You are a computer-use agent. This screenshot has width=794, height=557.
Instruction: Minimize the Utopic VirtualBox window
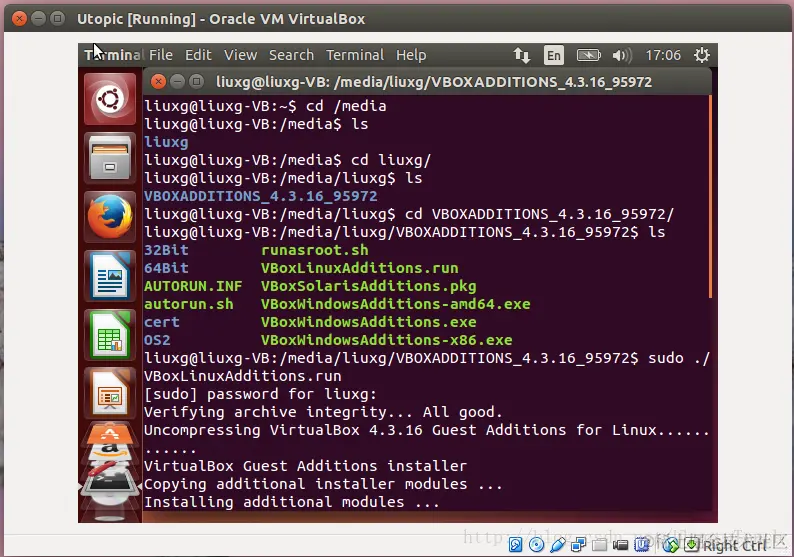(x=38, y=19)
